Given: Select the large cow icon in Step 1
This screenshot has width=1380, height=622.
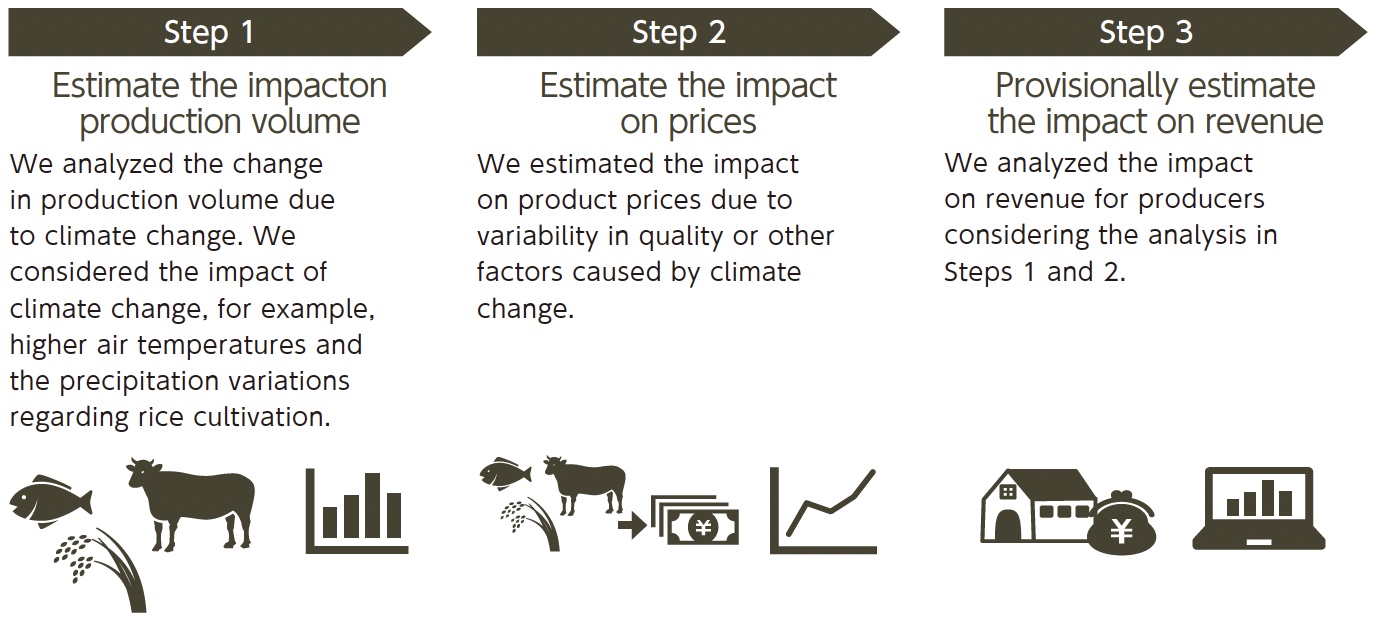Looking at the screenshot, I should [192, 499].
